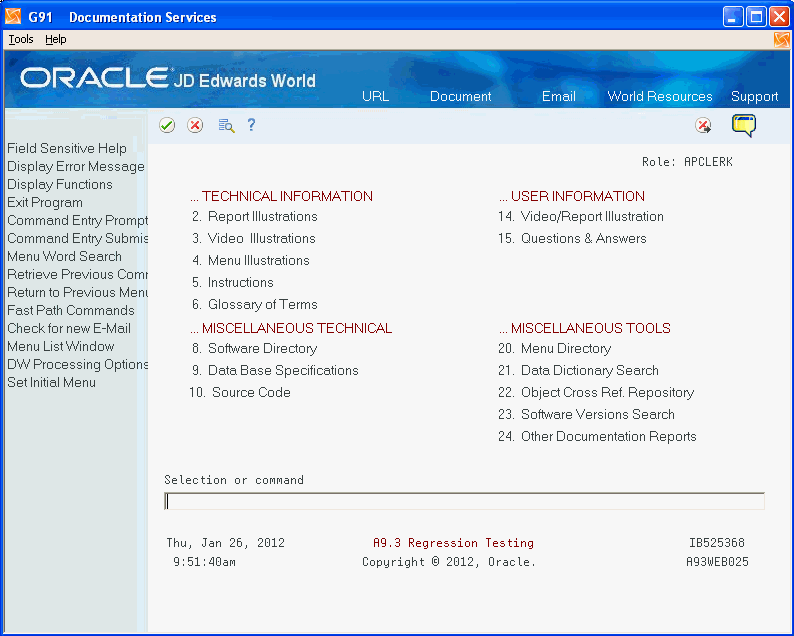Viewport: 794px width, 636px height.
Task: Click the A93WEB025 identifier text
Action: (717, 562)
